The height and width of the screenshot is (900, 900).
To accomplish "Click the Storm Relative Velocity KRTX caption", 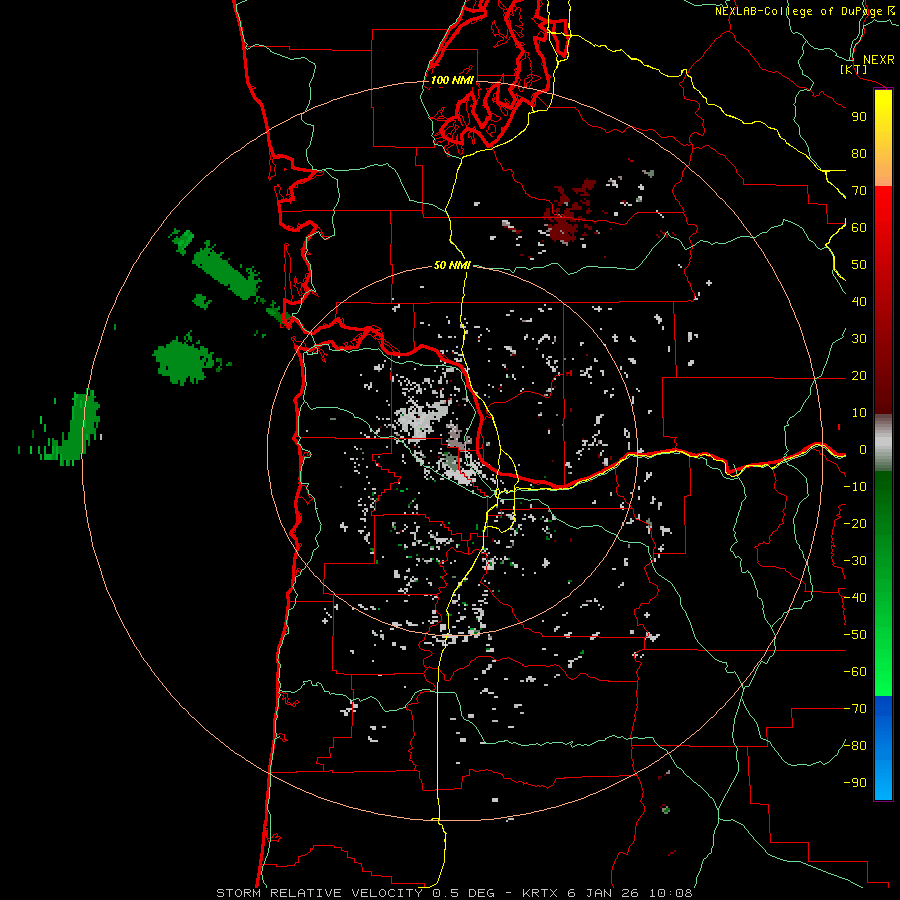I will coord(454,893).
